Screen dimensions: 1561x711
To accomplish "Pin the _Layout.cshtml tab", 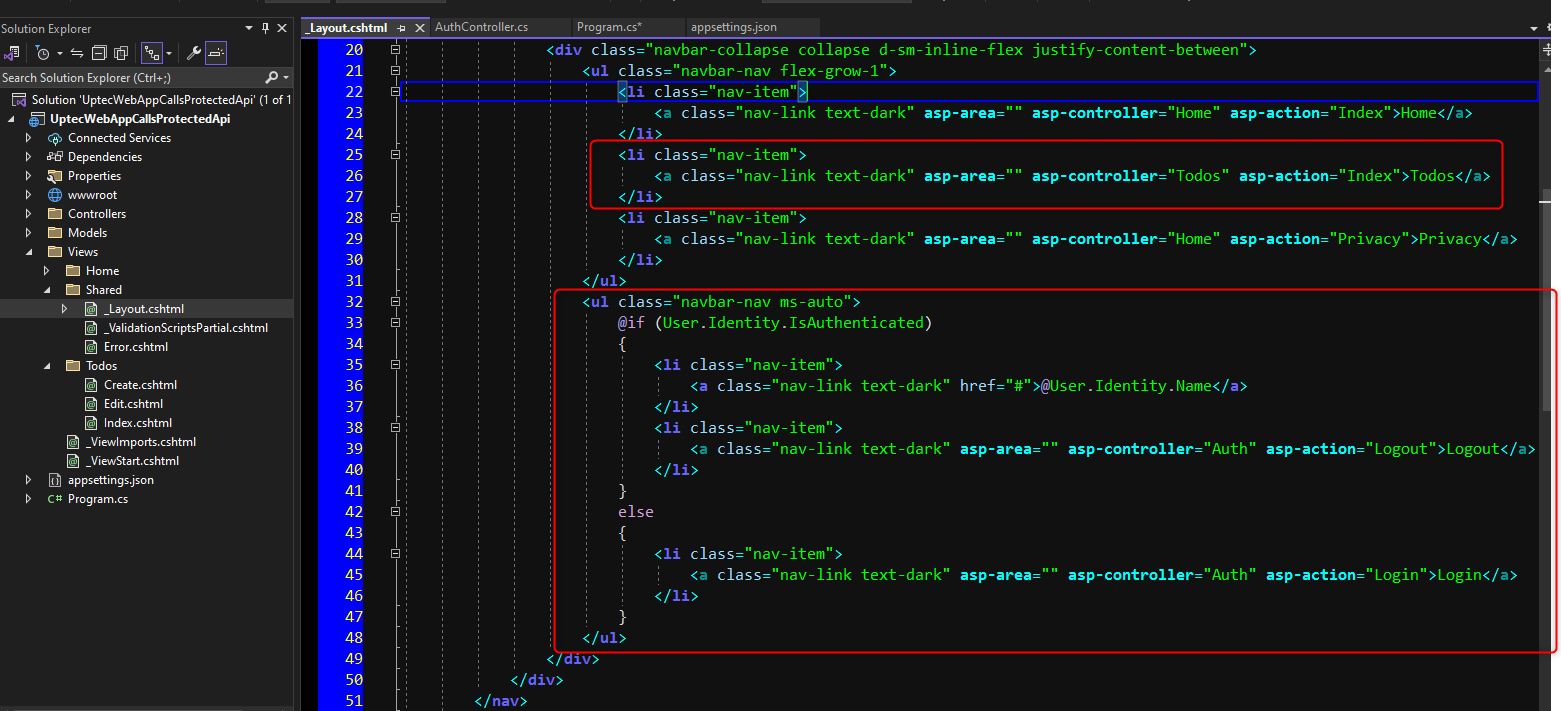I will [x=401, y=28].
